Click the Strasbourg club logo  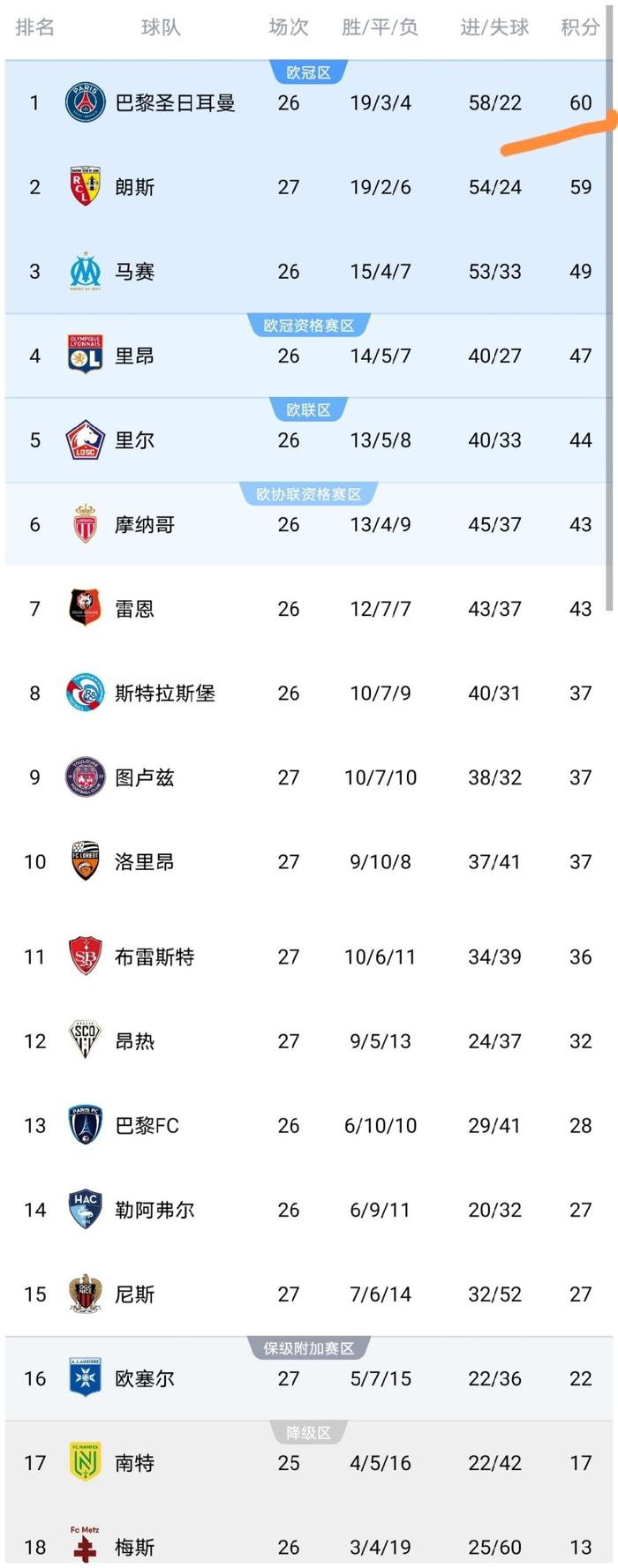(86, 693)
